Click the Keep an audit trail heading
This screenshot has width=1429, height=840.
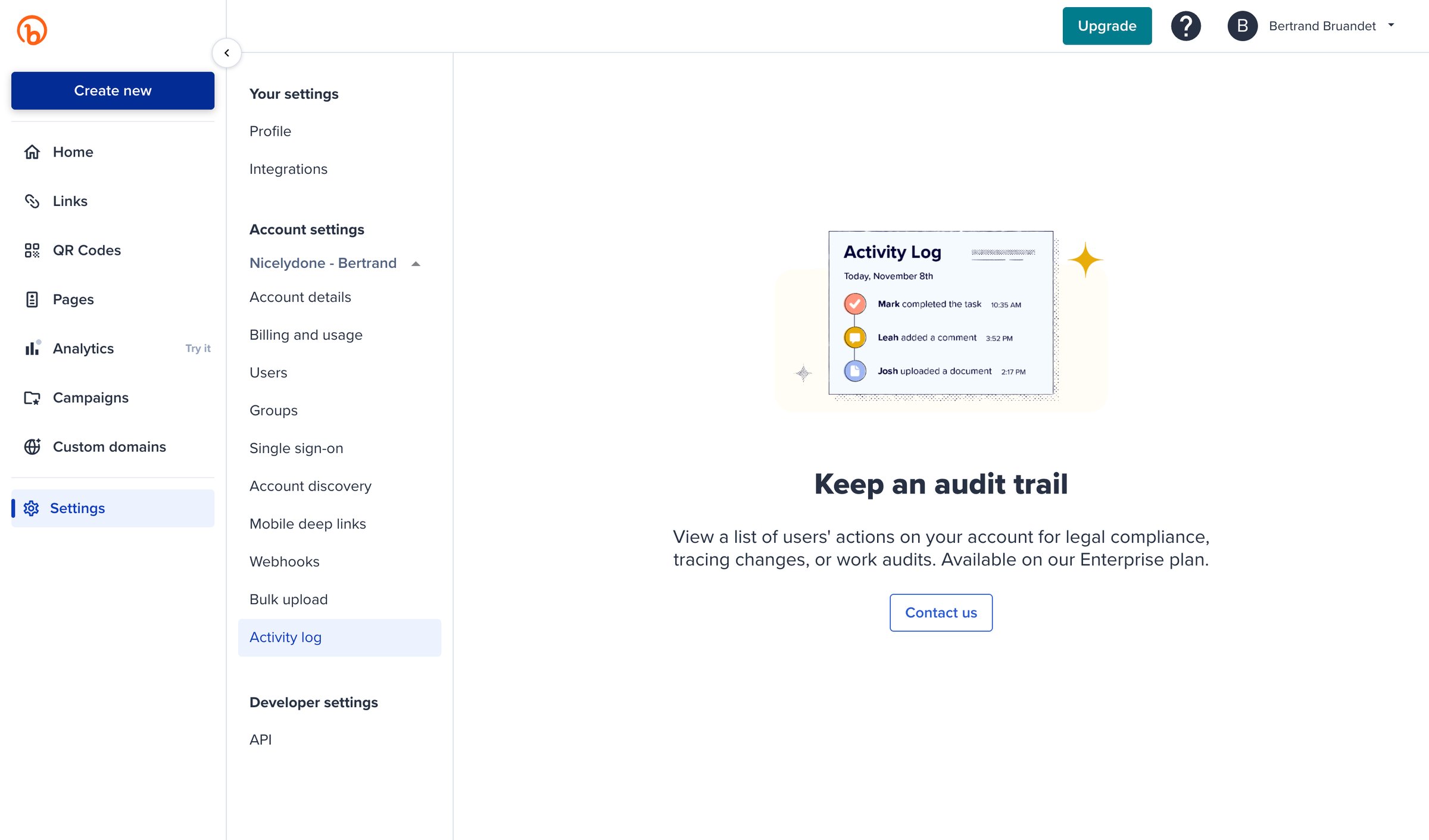(x=941, y=484)
